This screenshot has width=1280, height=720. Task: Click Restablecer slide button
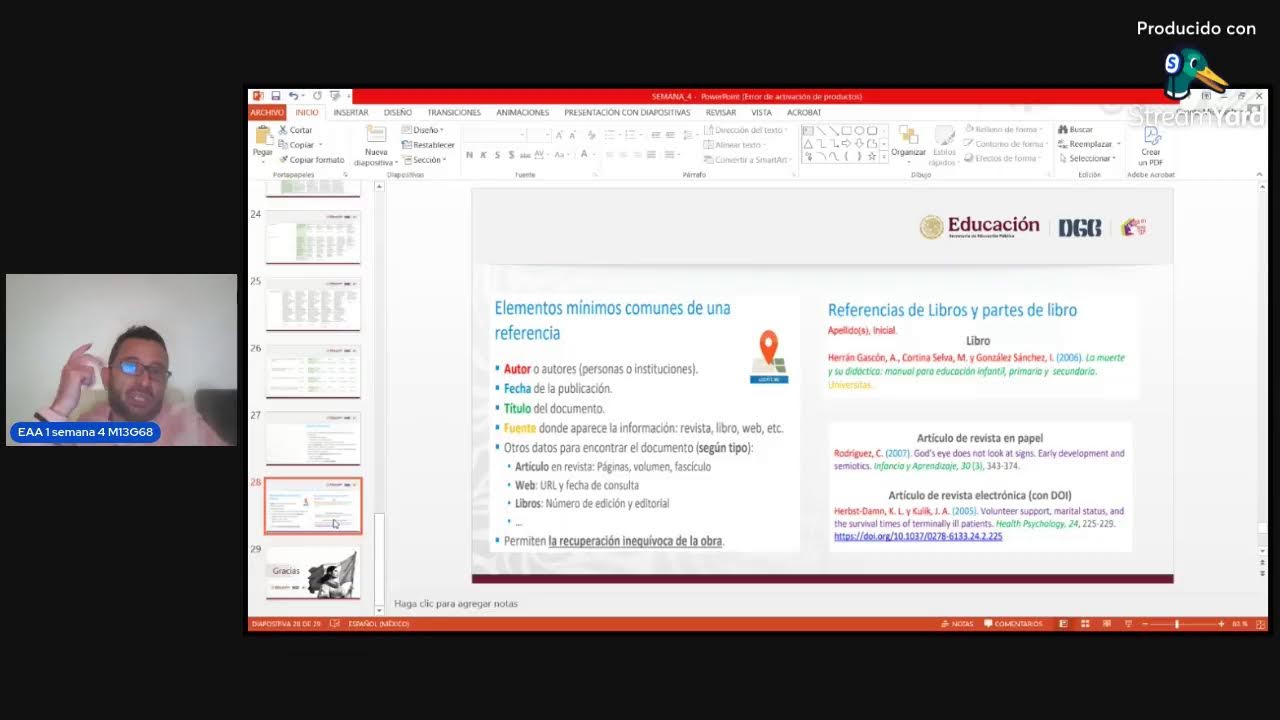pyautogui.click(x=429, y=145)
